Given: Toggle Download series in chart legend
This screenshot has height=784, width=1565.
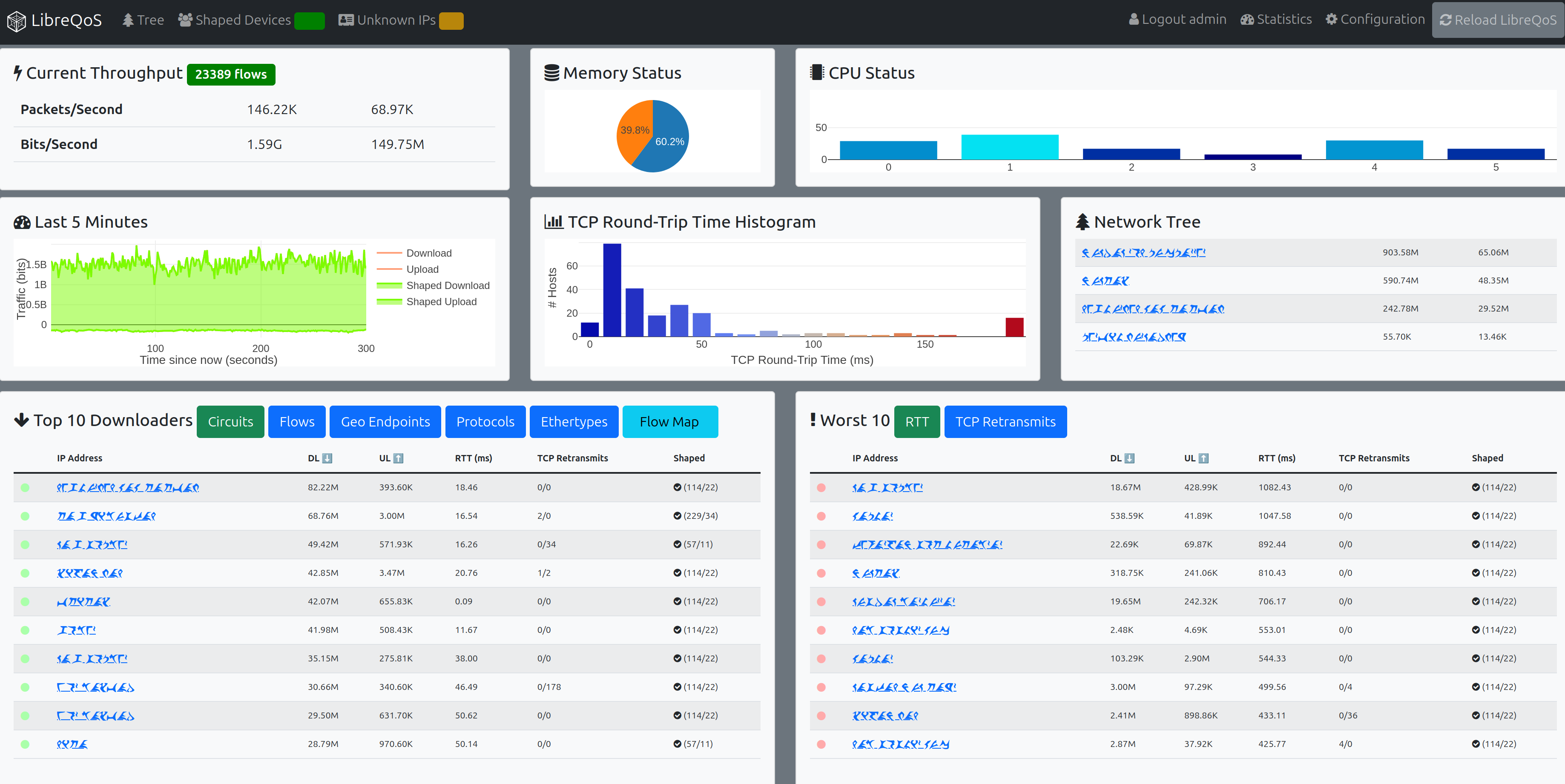Looking at the screenshot, I should click(x=428, y=253).
